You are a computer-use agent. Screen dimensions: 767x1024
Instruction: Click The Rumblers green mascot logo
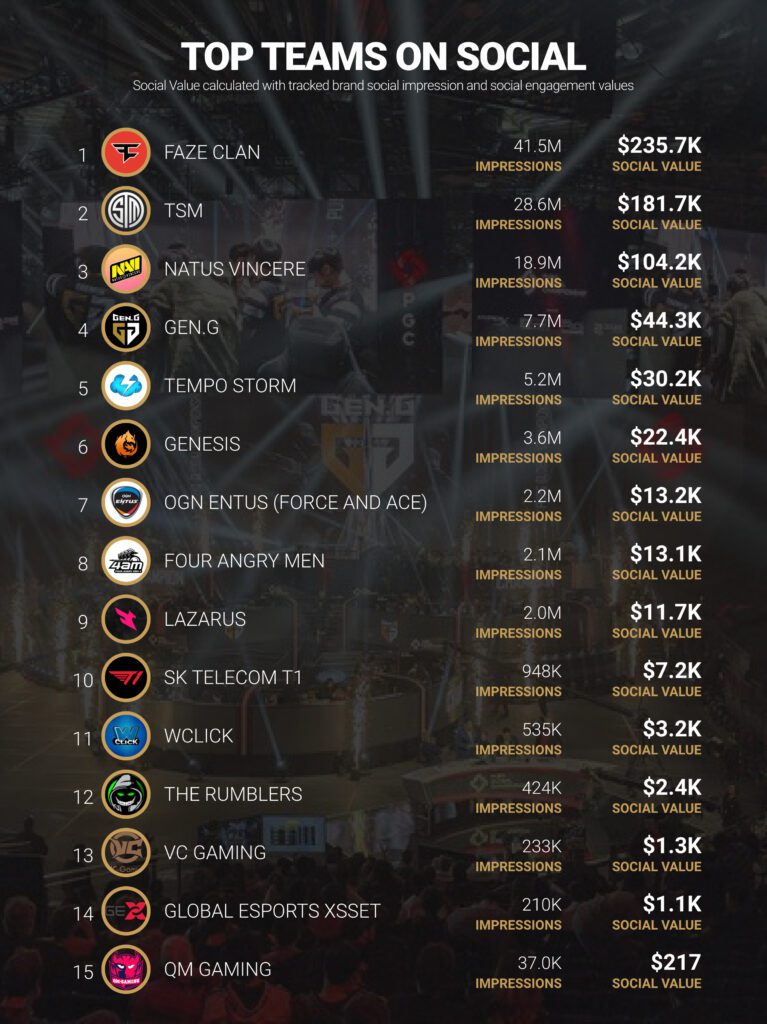[x=126, y=794]
